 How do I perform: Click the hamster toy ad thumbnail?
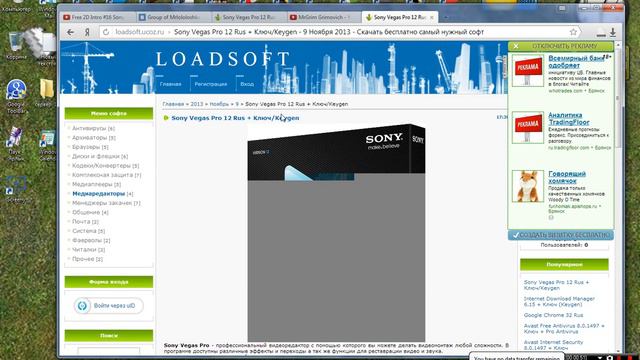(528, 186)
